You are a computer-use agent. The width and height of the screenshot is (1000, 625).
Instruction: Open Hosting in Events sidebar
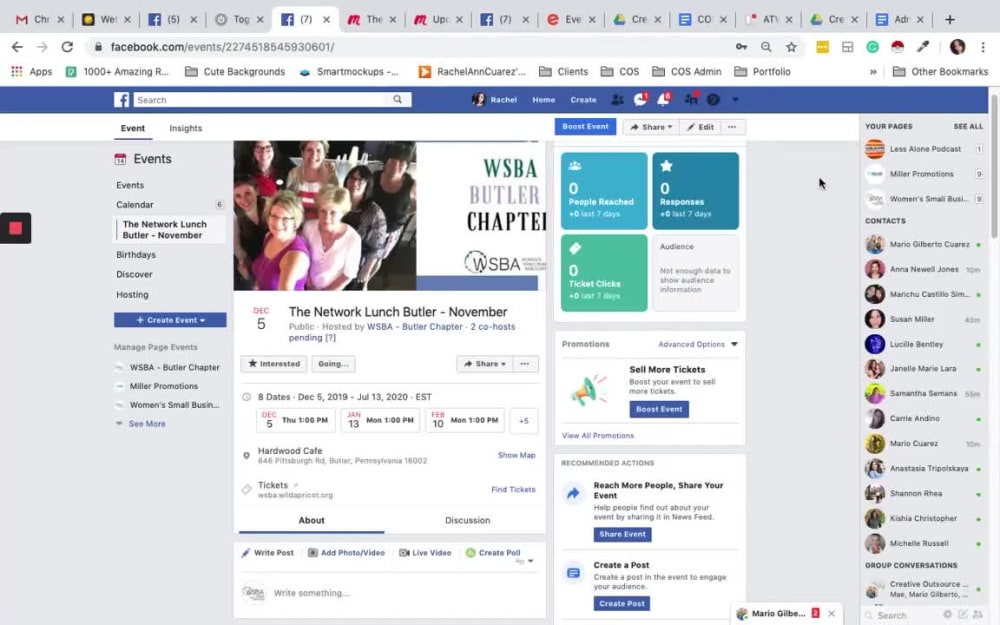tap(132, 295)
